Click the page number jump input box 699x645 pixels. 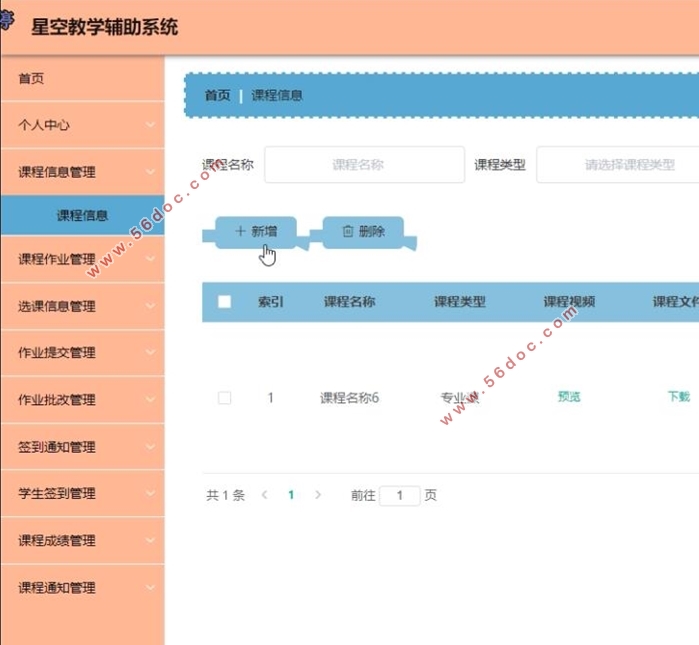tap(400, 496)
